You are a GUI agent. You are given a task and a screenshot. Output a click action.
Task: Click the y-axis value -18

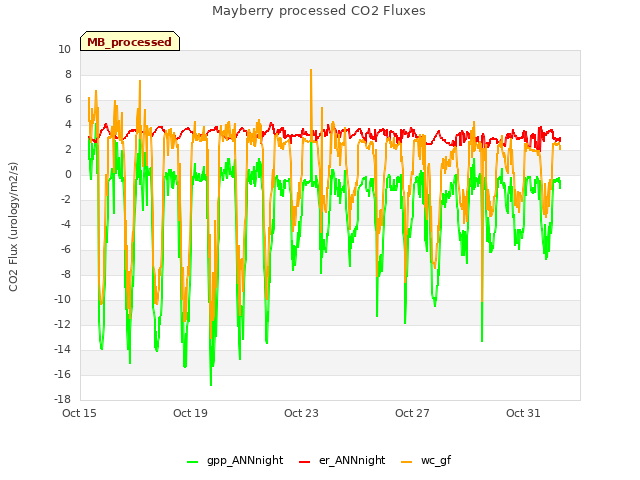click(x=62, y=400)
